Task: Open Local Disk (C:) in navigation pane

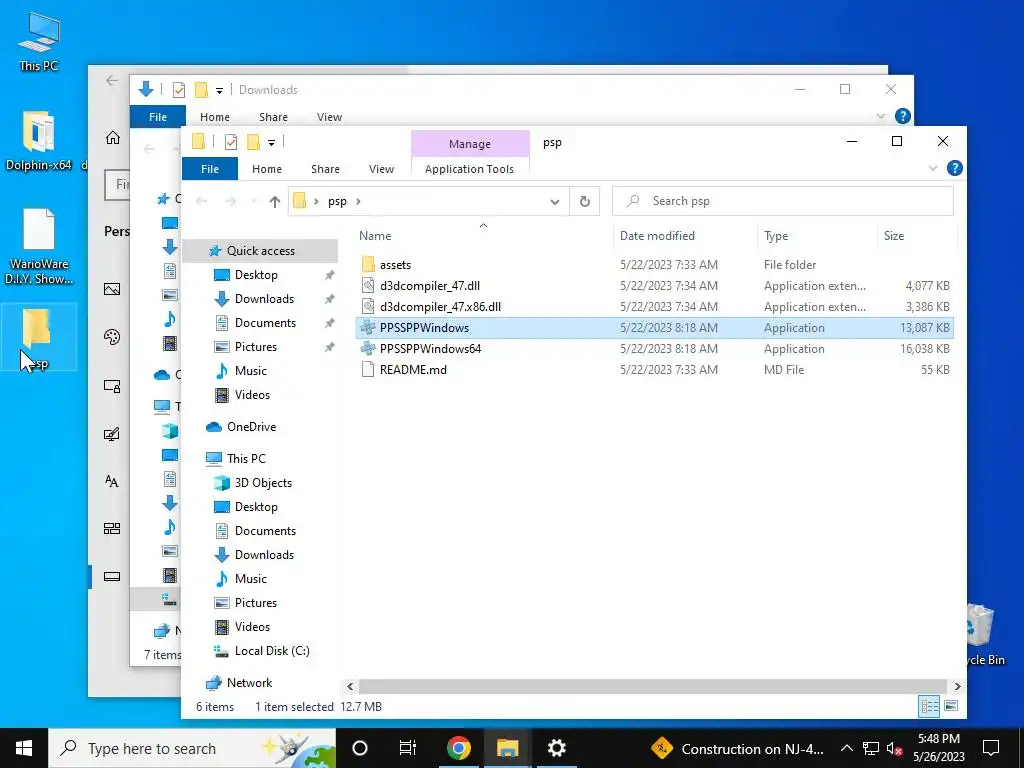Action: click(x=272, y=651)
